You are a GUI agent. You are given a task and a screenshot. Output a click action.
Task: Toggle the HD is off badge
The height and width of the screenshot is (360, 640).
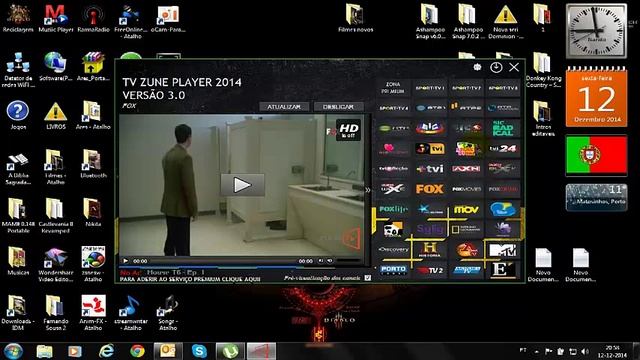coord(348,130)
